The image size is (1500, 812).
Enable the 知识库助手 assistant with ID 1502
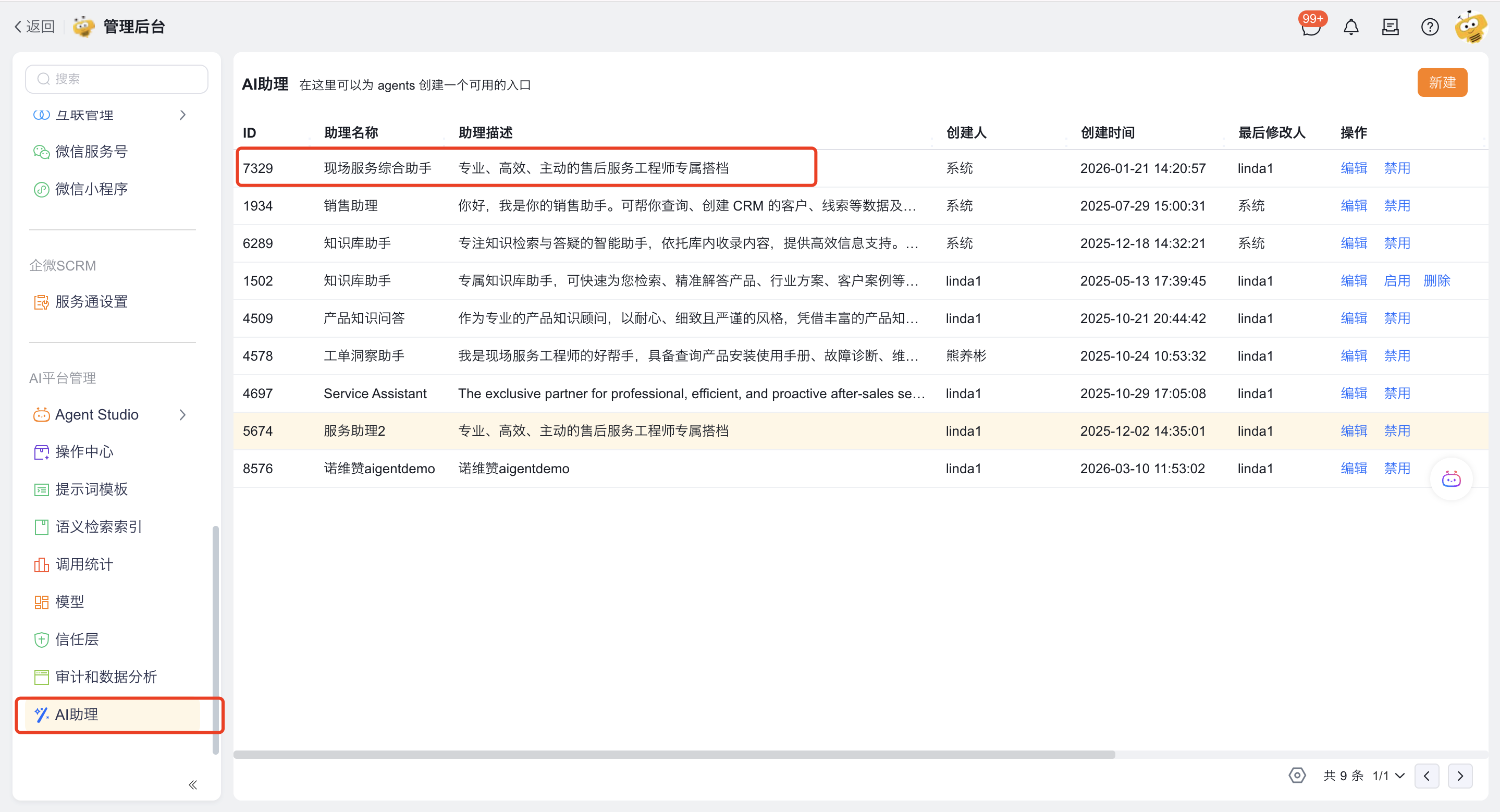tap(1396, 280)
